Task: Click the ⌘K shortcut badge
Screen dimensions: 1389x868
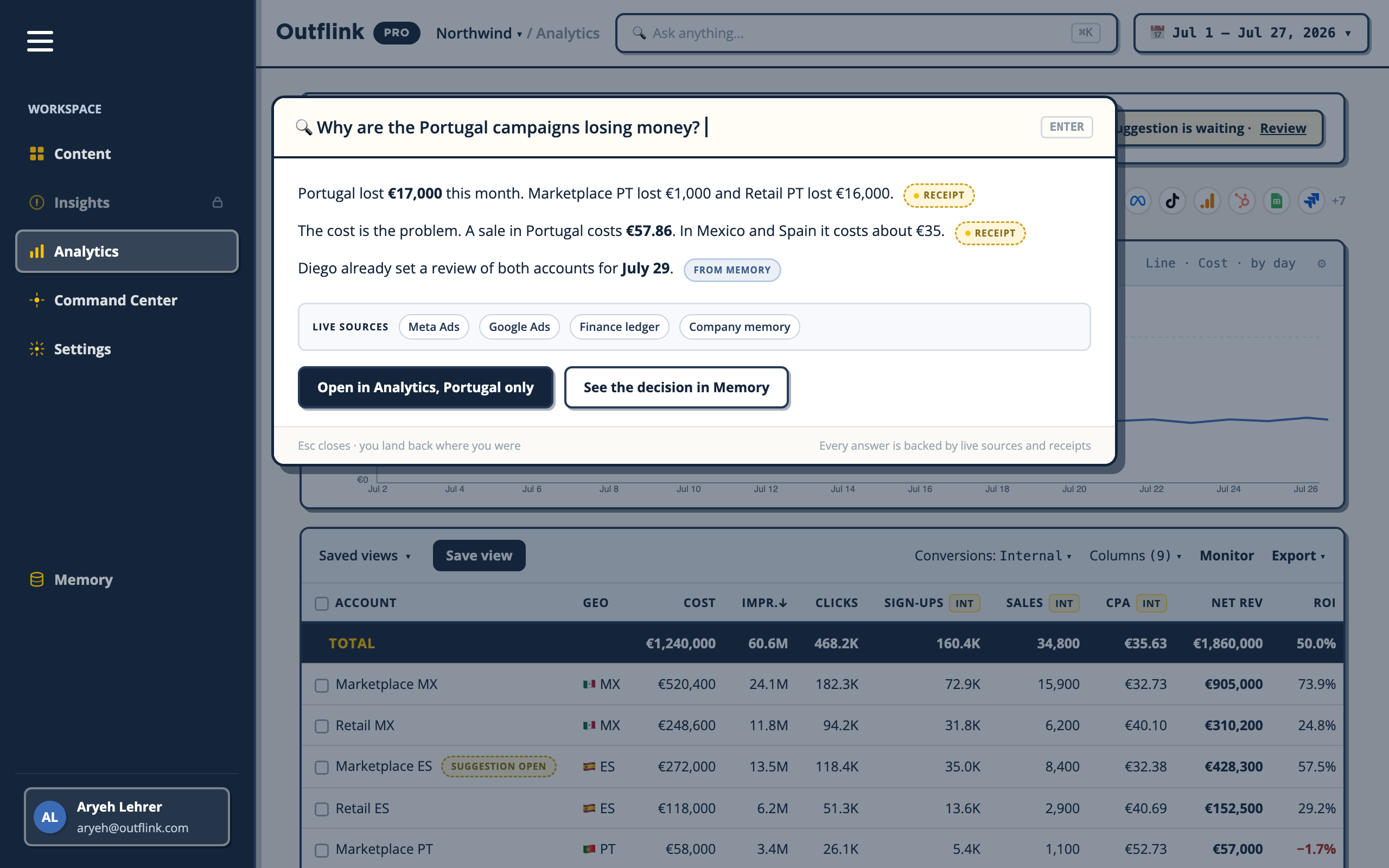Action: click(x=1085, y=33)
